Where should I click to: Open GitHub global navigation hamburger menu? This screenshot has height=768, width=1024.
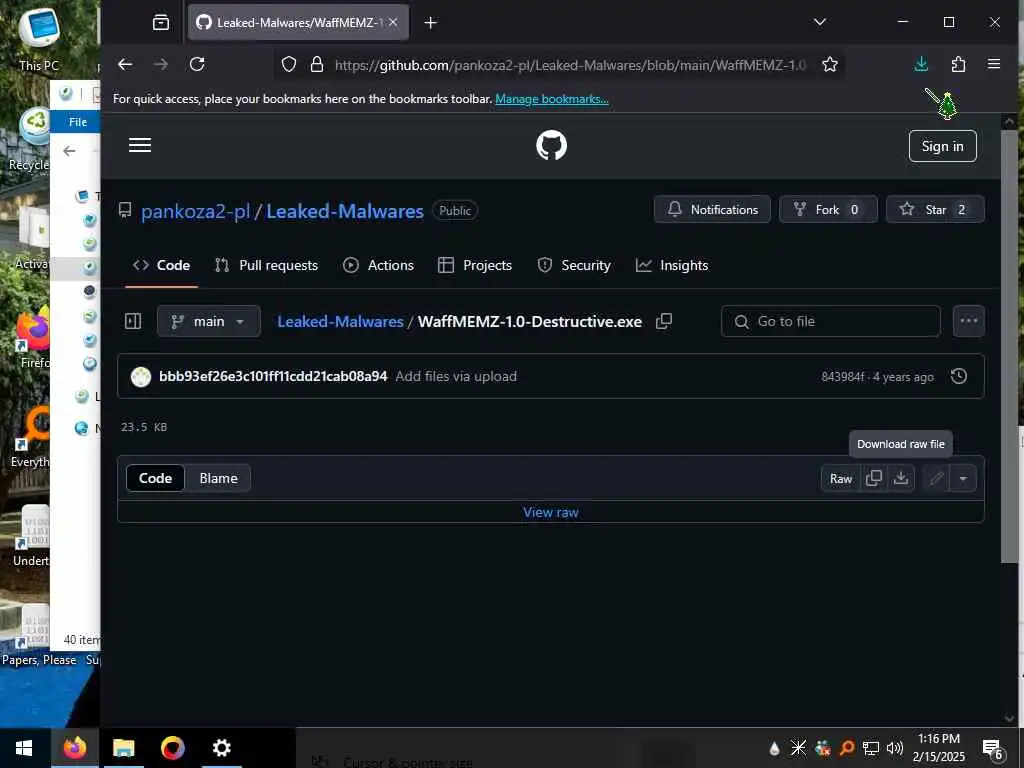pyautogui.click(x=140, y=145)
